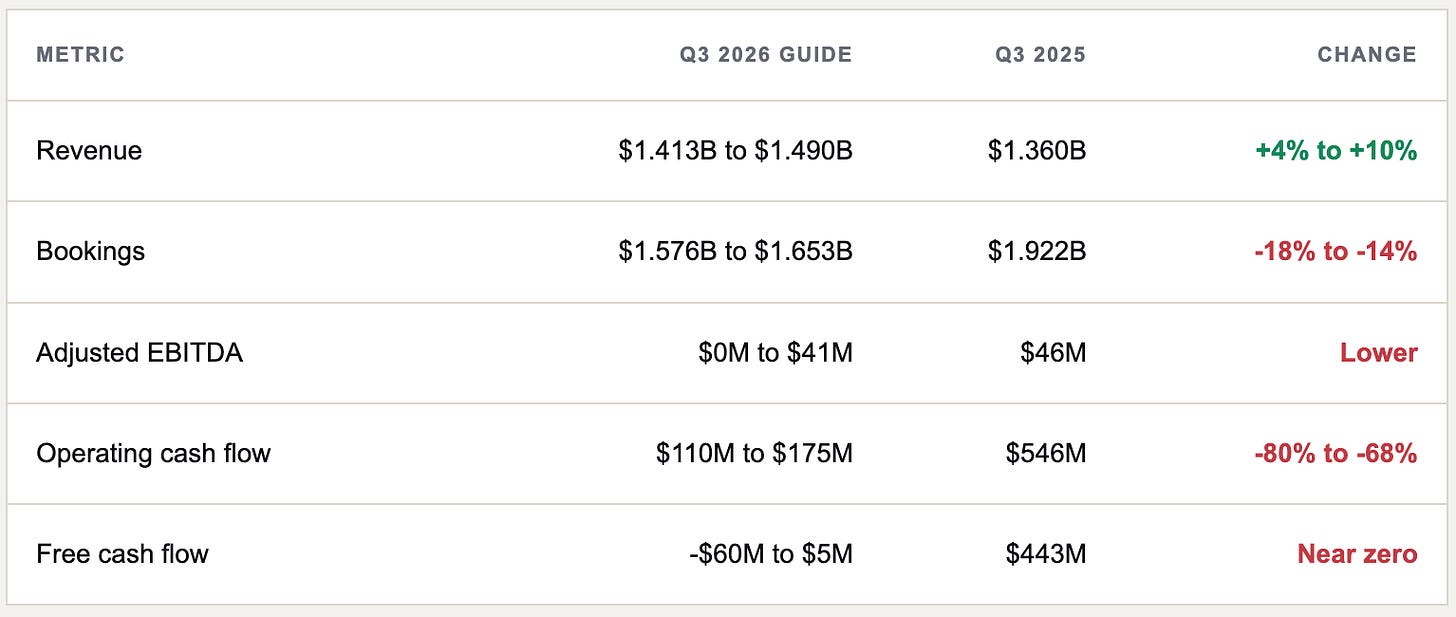Click the $1.576B to $1.653B bookings guide
The width and height of the screenshot is (1456, 617).
pyautogui.click(x=735, y=252)
